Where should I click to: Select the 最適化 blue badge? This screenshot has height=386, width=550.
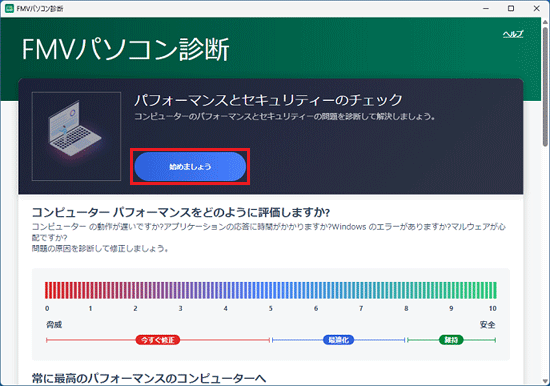pyautogui.click(x=338, y=340)
